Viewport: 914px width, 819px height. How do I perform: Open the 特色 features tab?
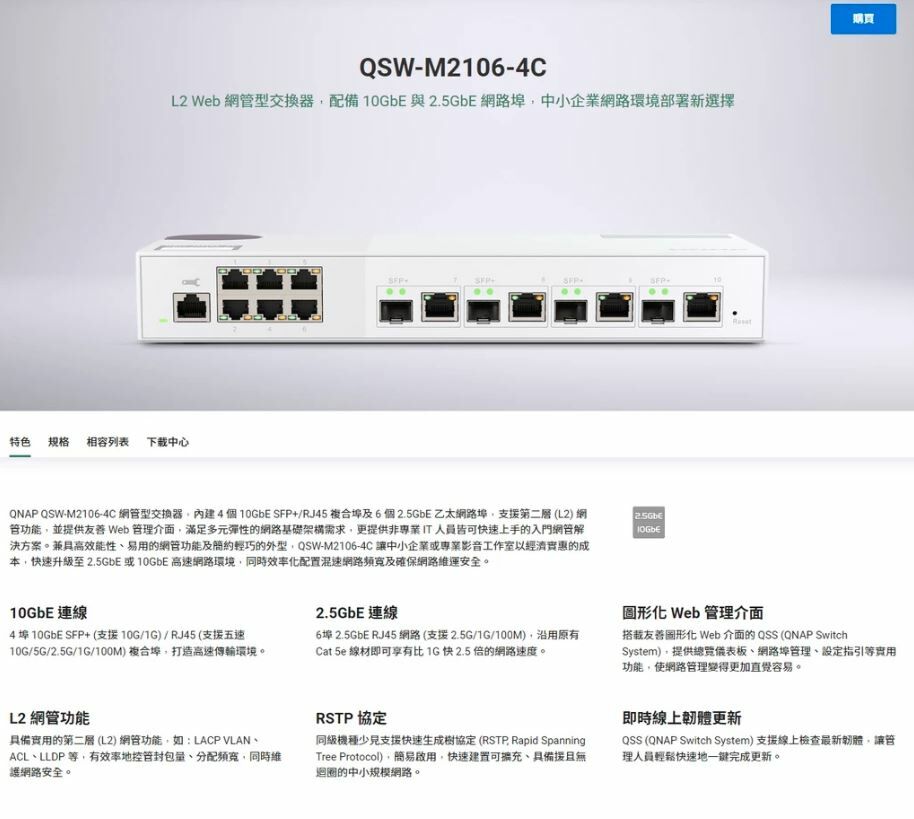tap(20, 442)
